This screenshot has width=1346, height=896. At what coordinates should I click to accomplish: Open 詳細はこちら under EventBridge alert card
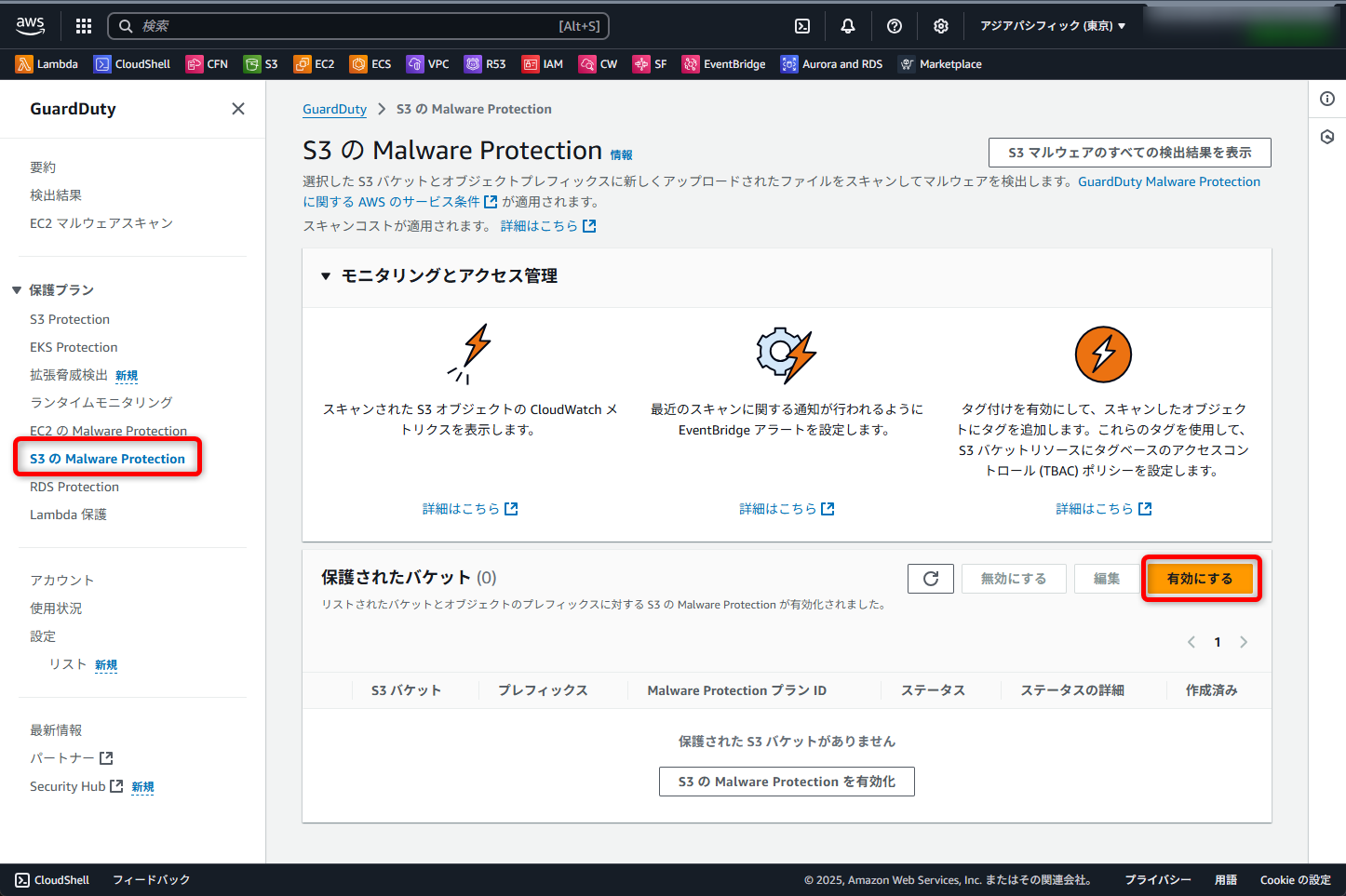(x=787, y=509)
